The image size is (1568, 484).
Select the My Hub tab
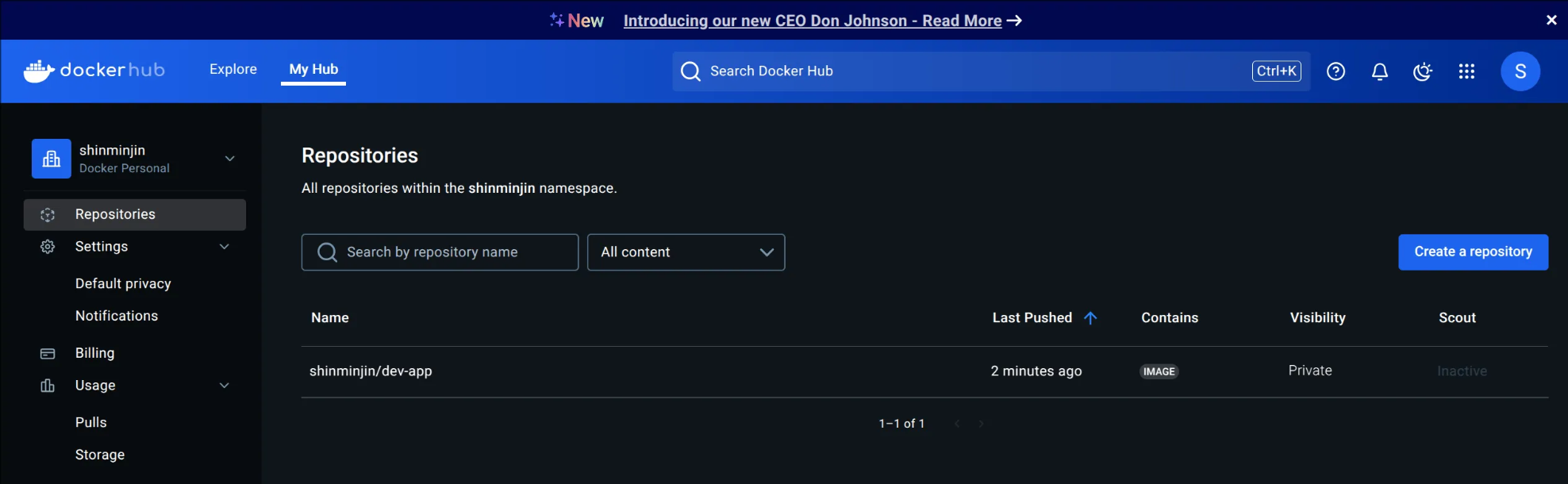pyautogui.click(x=313, y=69)
